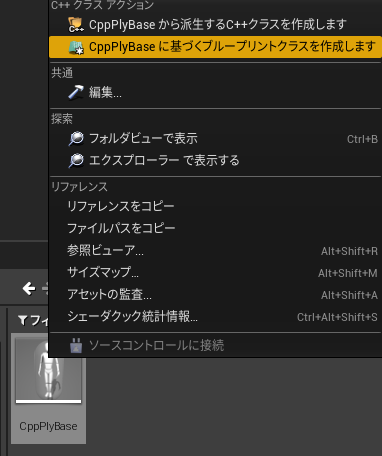Open シェーダクック統計情報... entry
382x456 pixels.
click(215, 317)
